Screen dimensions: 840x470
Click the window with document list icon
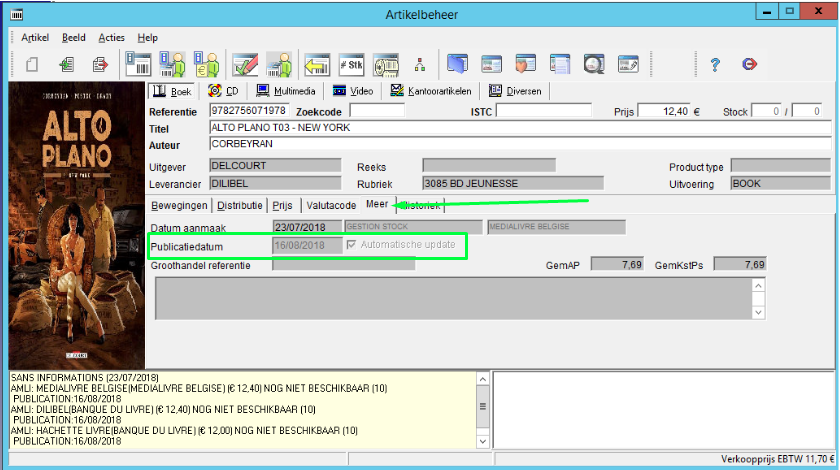(x=560, y=64)
